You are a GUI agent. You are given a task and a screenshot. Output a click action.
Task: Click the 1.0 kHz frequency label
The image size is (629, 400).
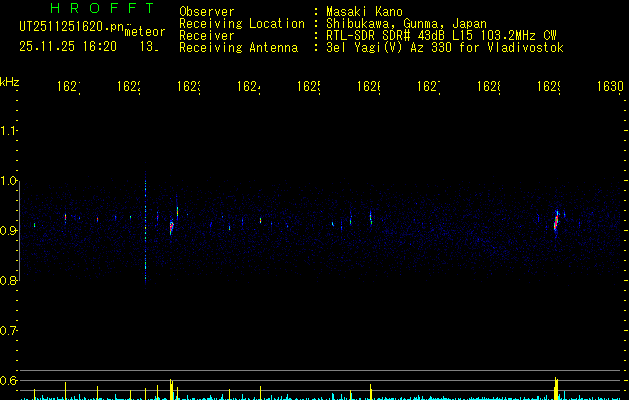click(8, 181)
